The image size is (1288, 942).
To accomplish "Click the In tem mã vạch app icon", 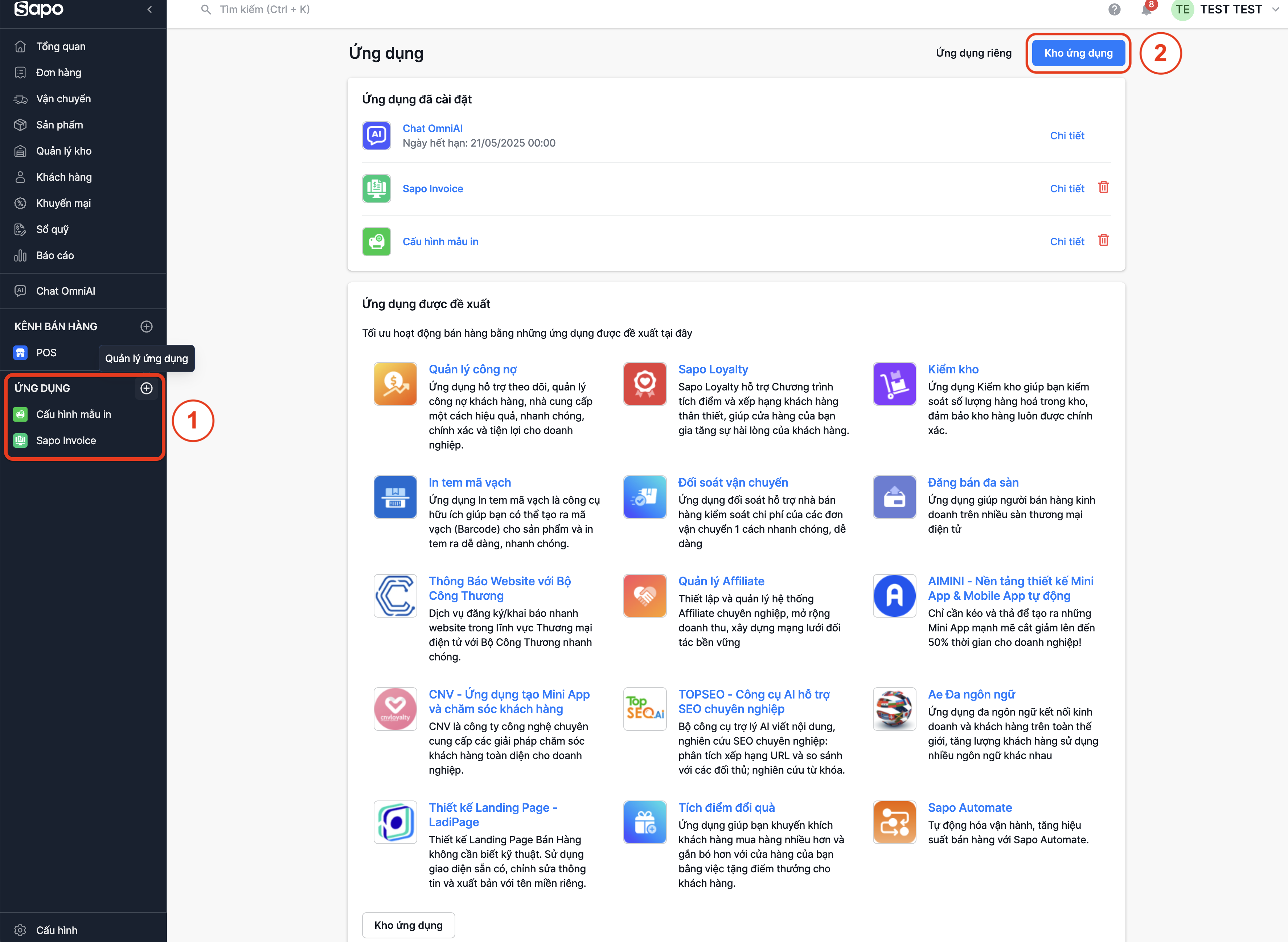I will [395, 497].
